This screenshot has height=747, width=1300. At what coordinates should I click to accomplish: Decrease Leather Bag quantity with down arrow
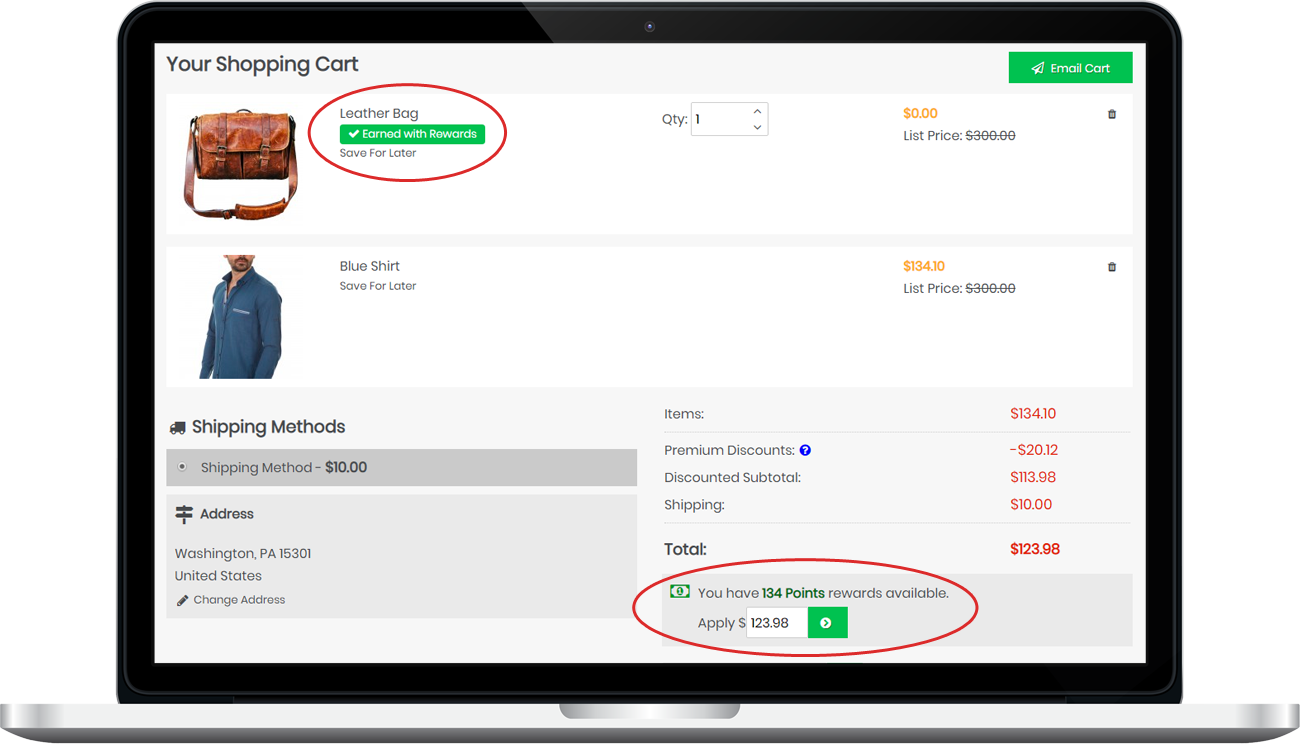coord(757,127)
